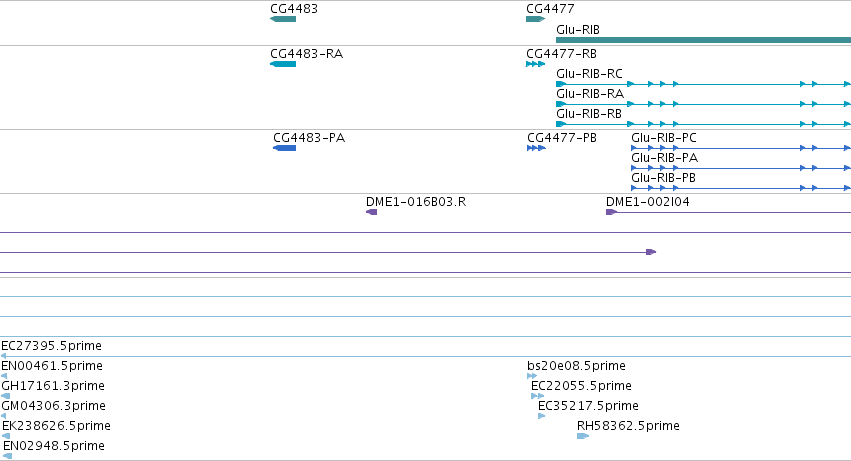Select the Glu-RIB-PB label
851x461 pixels.
(663, 178)
